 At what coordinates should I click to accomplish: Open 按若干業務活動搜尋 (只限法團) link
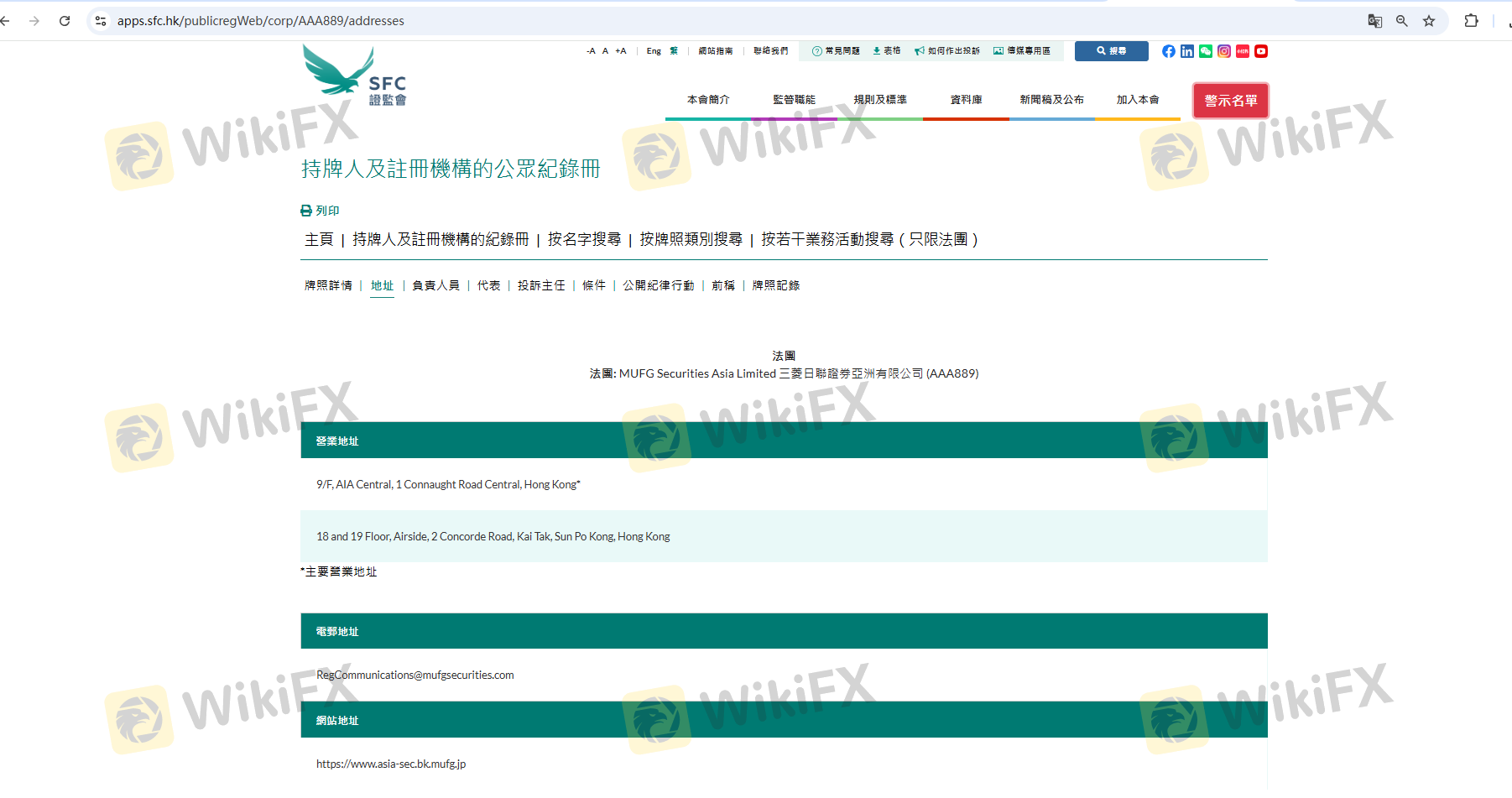coord(869,240)
